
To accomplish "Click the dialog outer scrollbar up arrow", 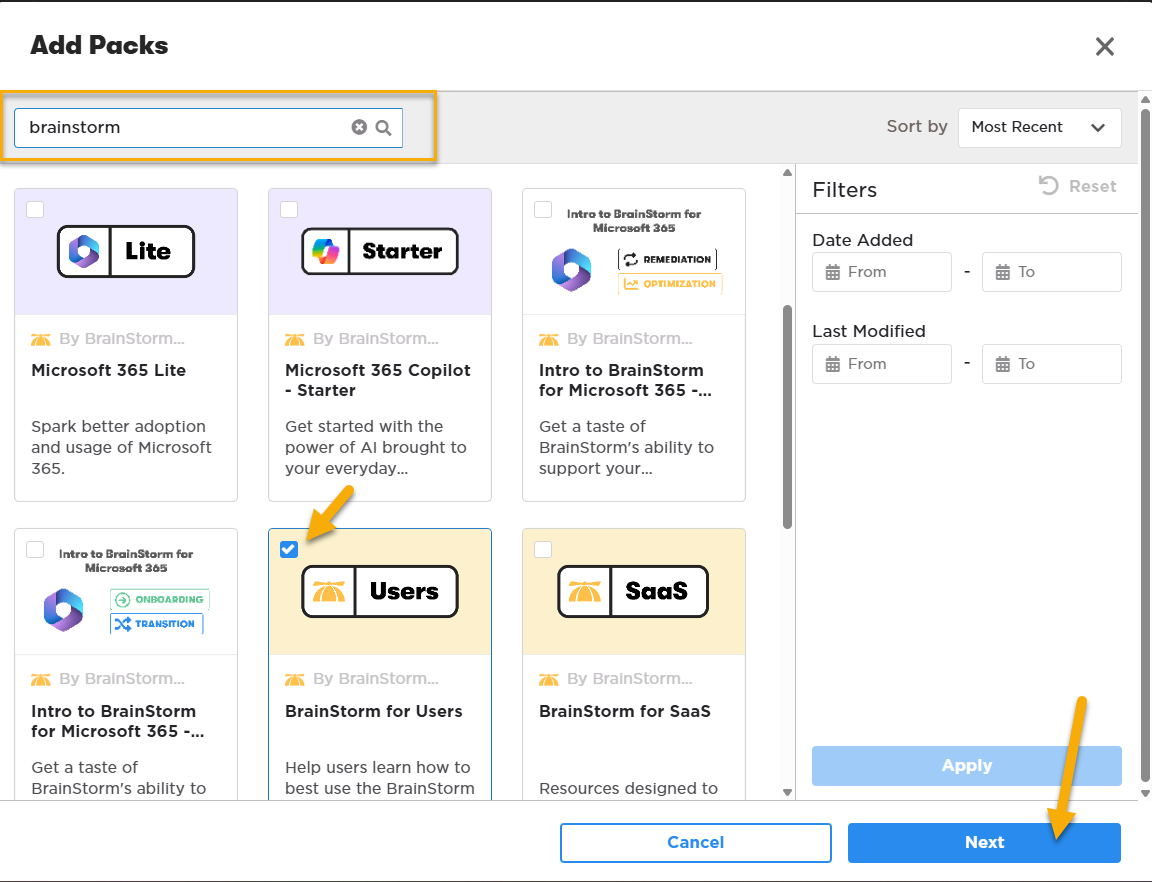I will pyautogui.click(x=1145, y=98).
